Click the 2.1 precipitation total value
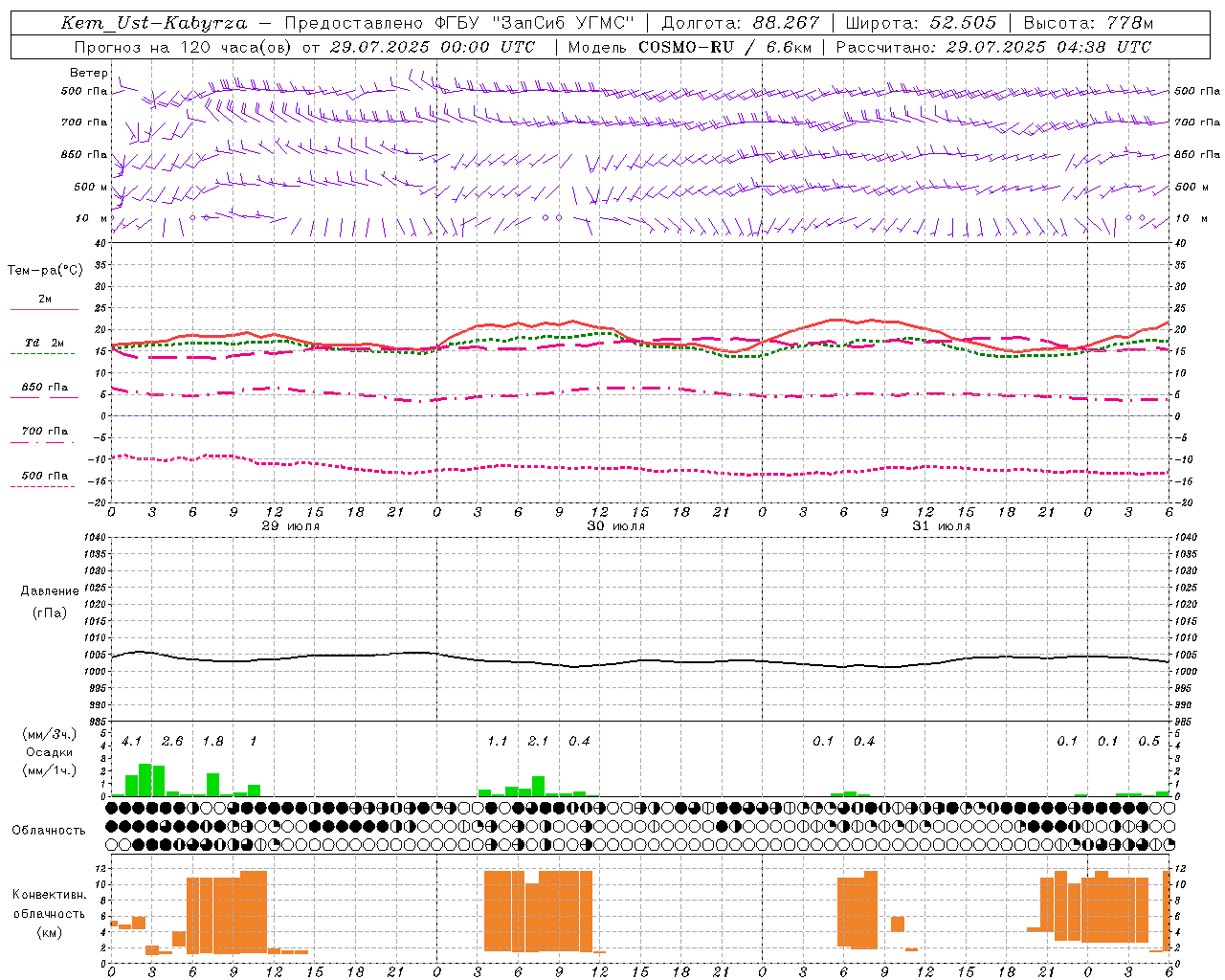This screenshot has width=1225, height=980. 538,741
